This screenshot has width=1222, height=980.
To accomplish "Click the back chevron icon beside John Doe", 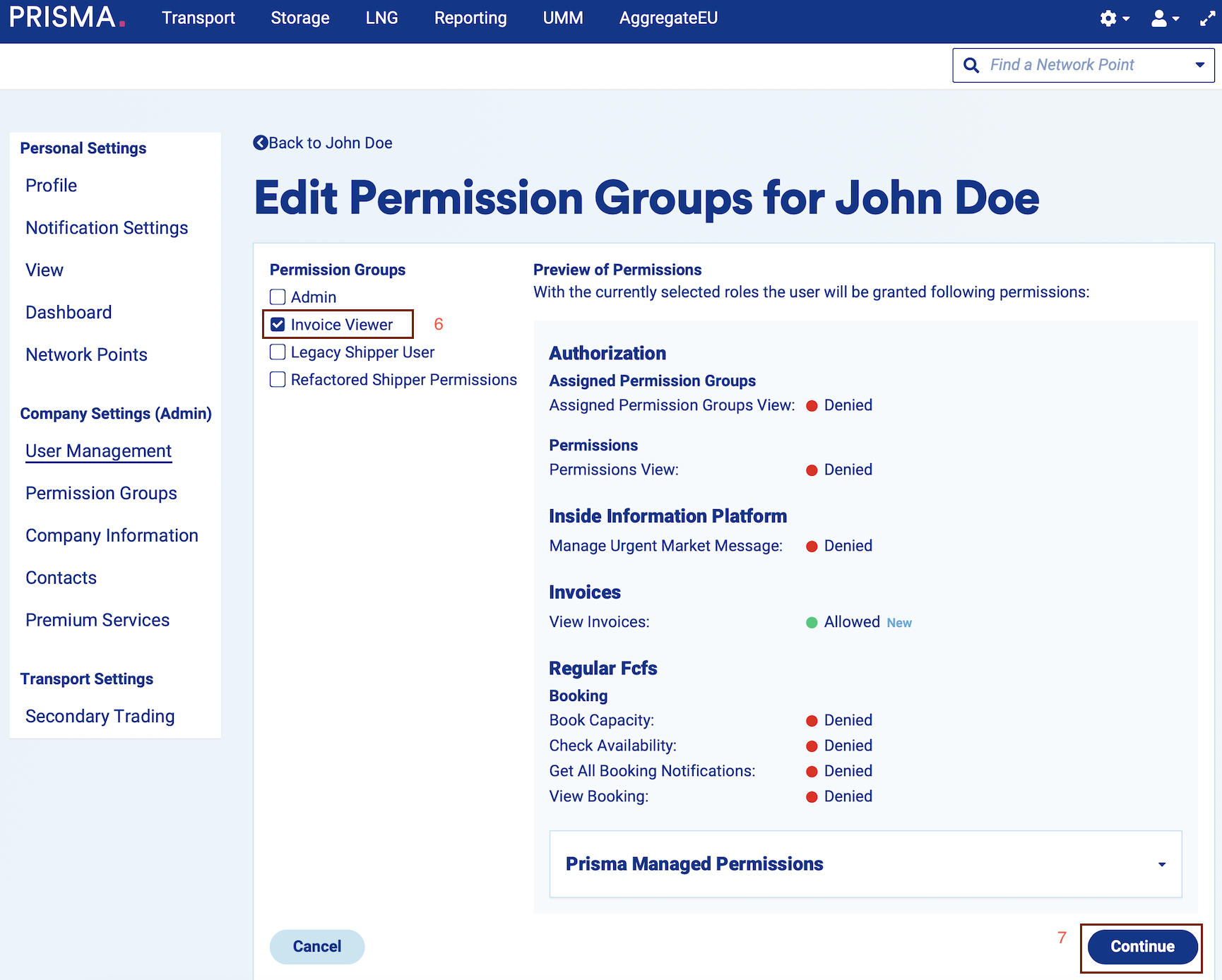I will click(261, 143).
